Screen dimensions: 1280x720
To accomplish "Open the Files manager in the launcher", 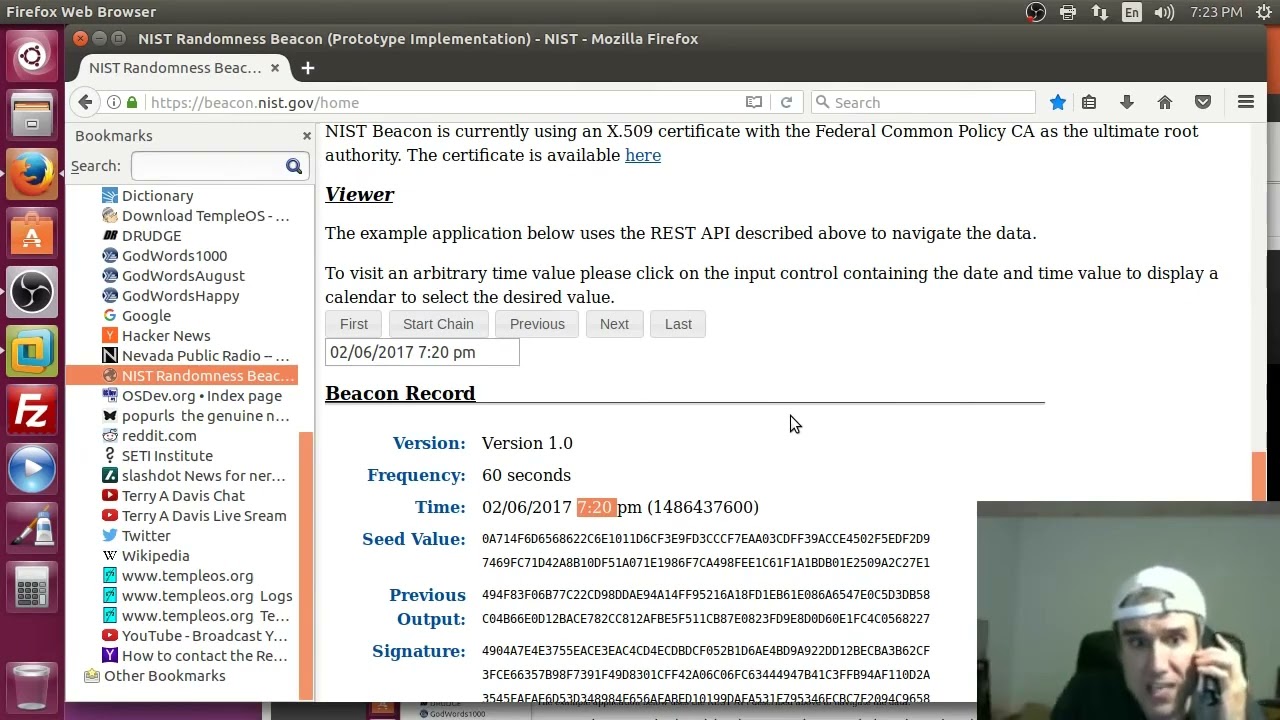I will pos(32,115).
